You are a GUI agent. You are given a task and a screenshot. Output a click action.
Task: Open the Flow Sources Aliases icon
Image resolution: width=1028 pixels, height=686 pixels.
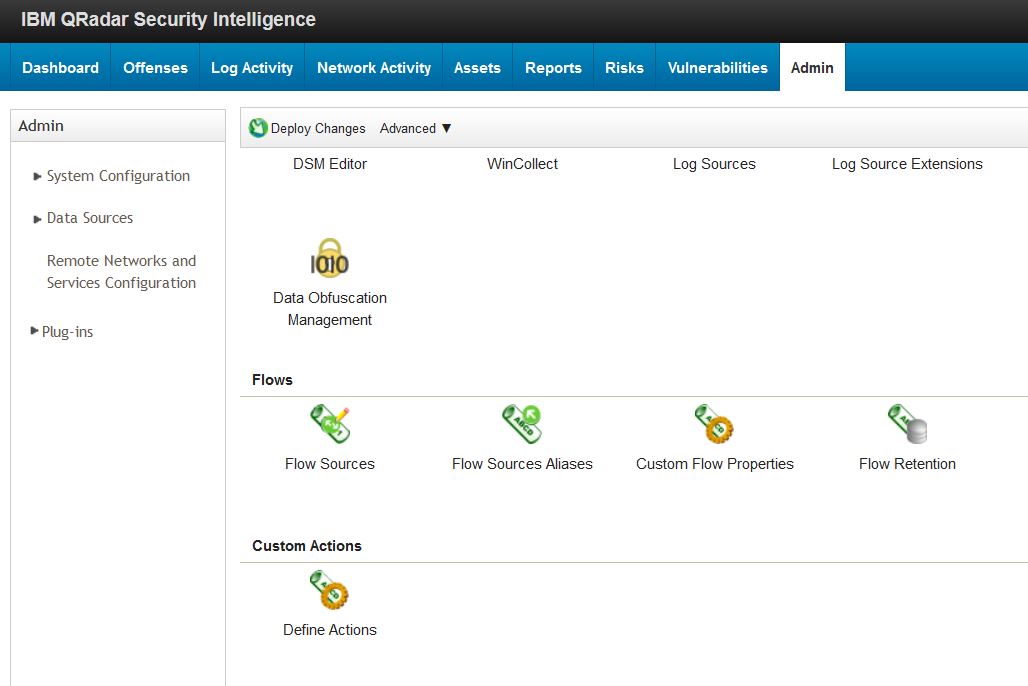(x=522, y=424)
